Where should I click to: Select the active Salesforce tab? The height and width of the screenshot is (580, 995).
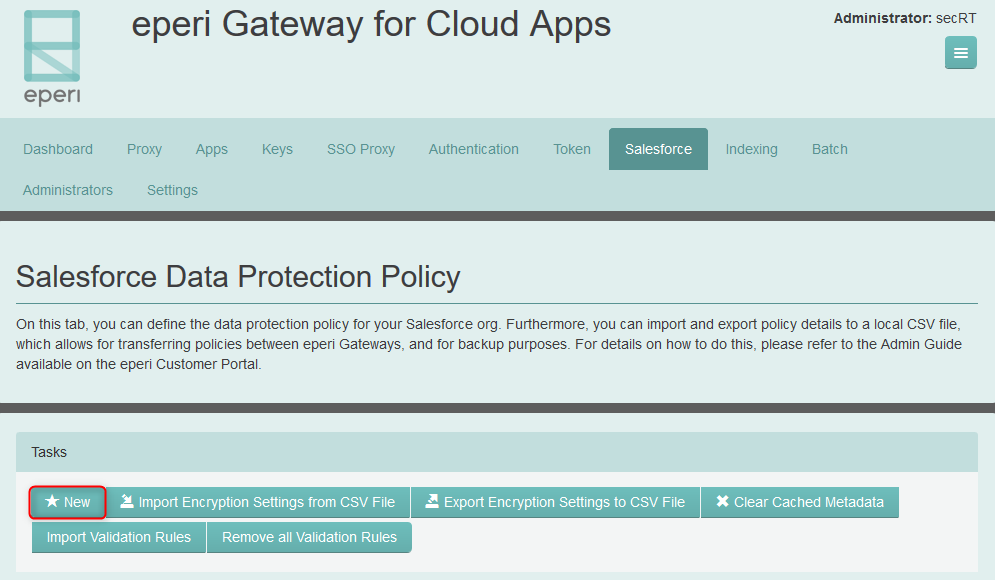[658, 149]
